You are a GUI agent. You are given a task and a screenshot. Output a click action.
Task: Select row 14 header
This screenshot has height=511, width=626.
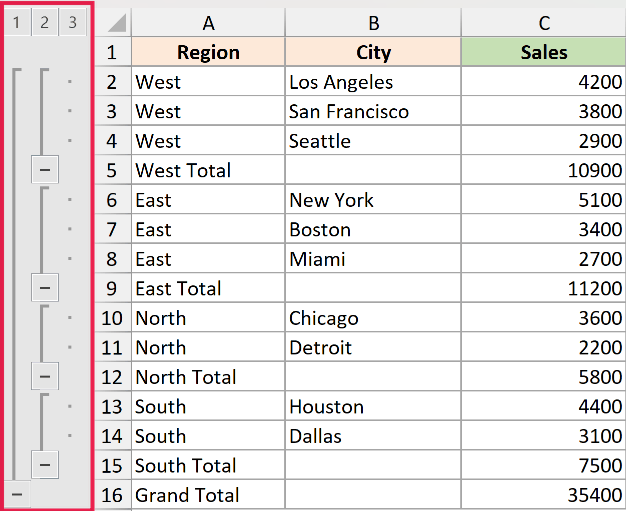tap(113, 436)
